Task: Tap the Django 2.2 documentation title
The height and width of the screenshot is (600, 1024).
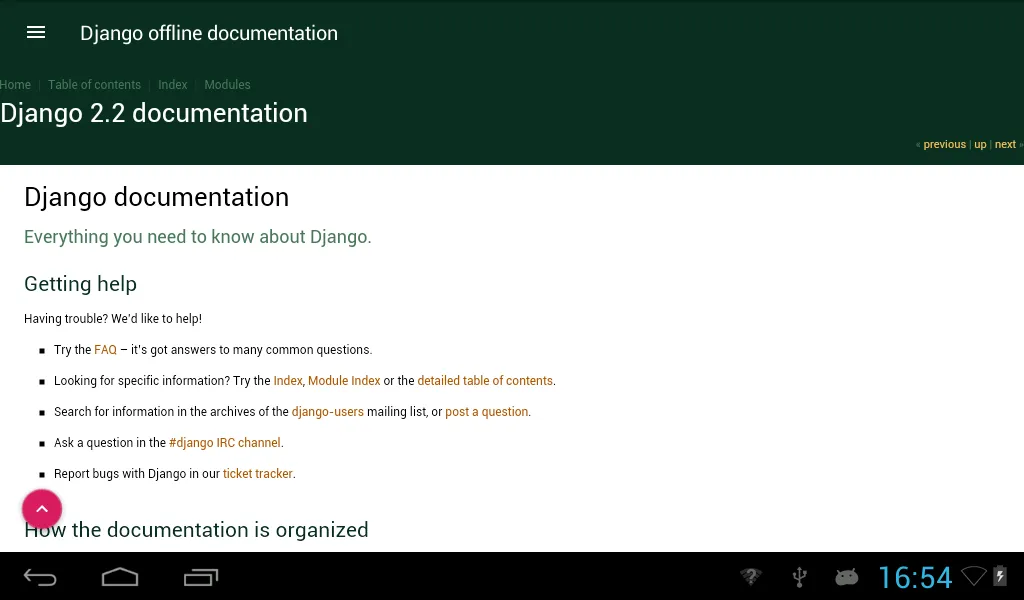Action: (153, 113)
